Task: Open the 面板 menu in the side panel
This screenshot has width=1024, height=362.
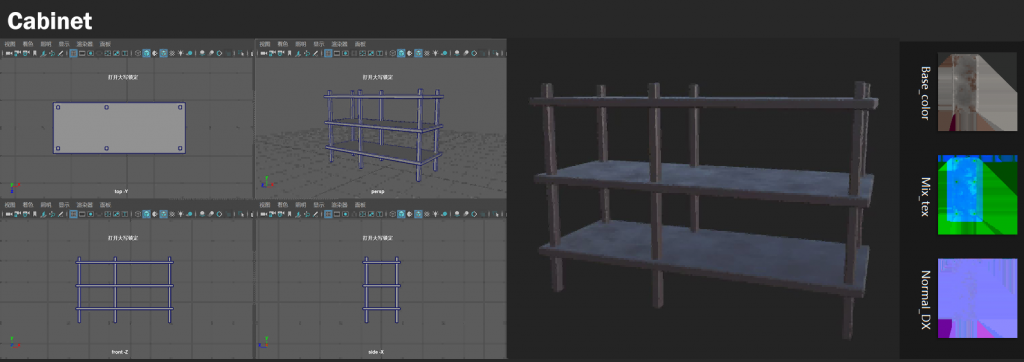Action: (360, 205)
